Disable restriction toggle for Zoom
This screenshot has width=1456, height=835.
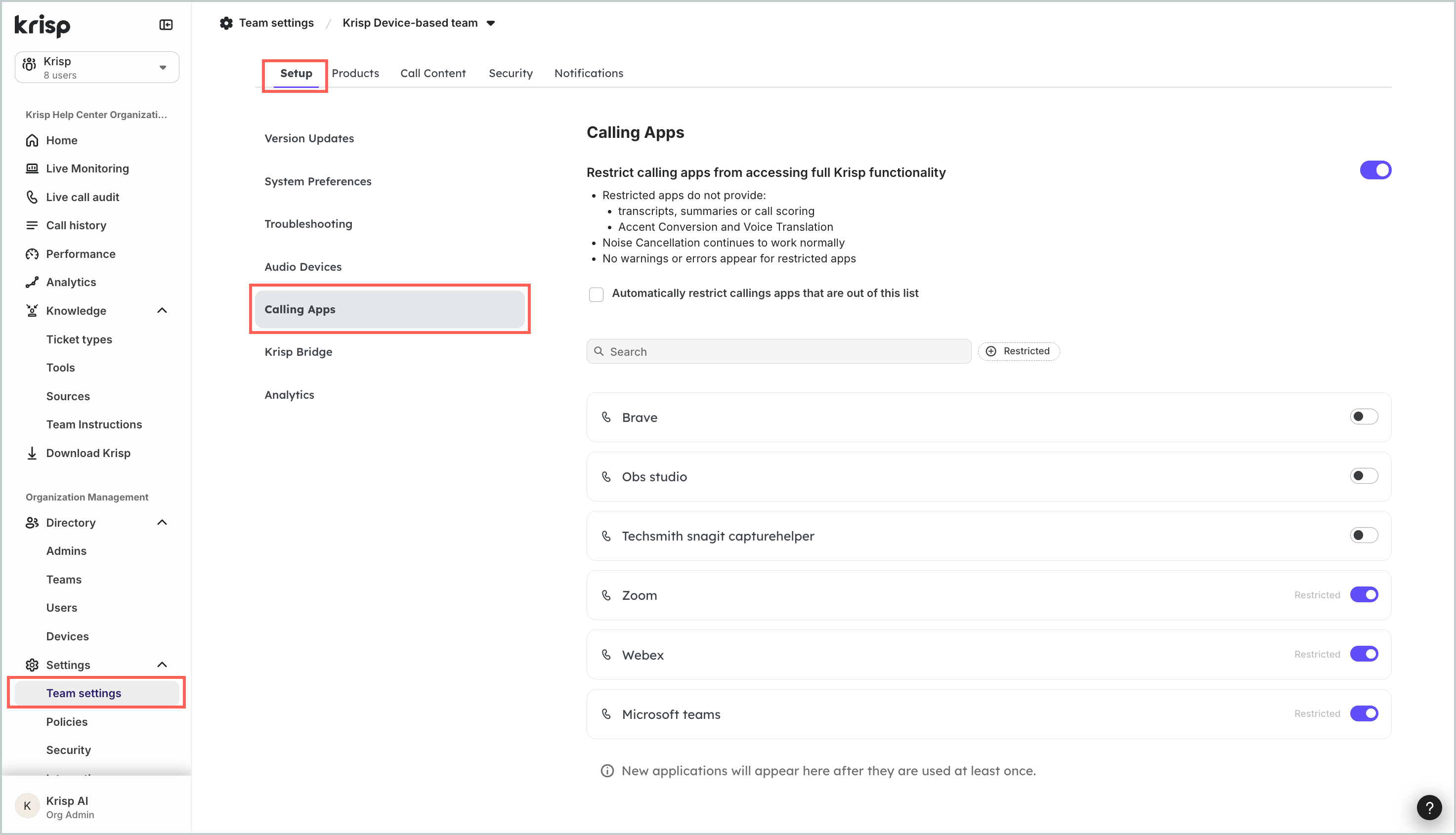point(1364,595)
